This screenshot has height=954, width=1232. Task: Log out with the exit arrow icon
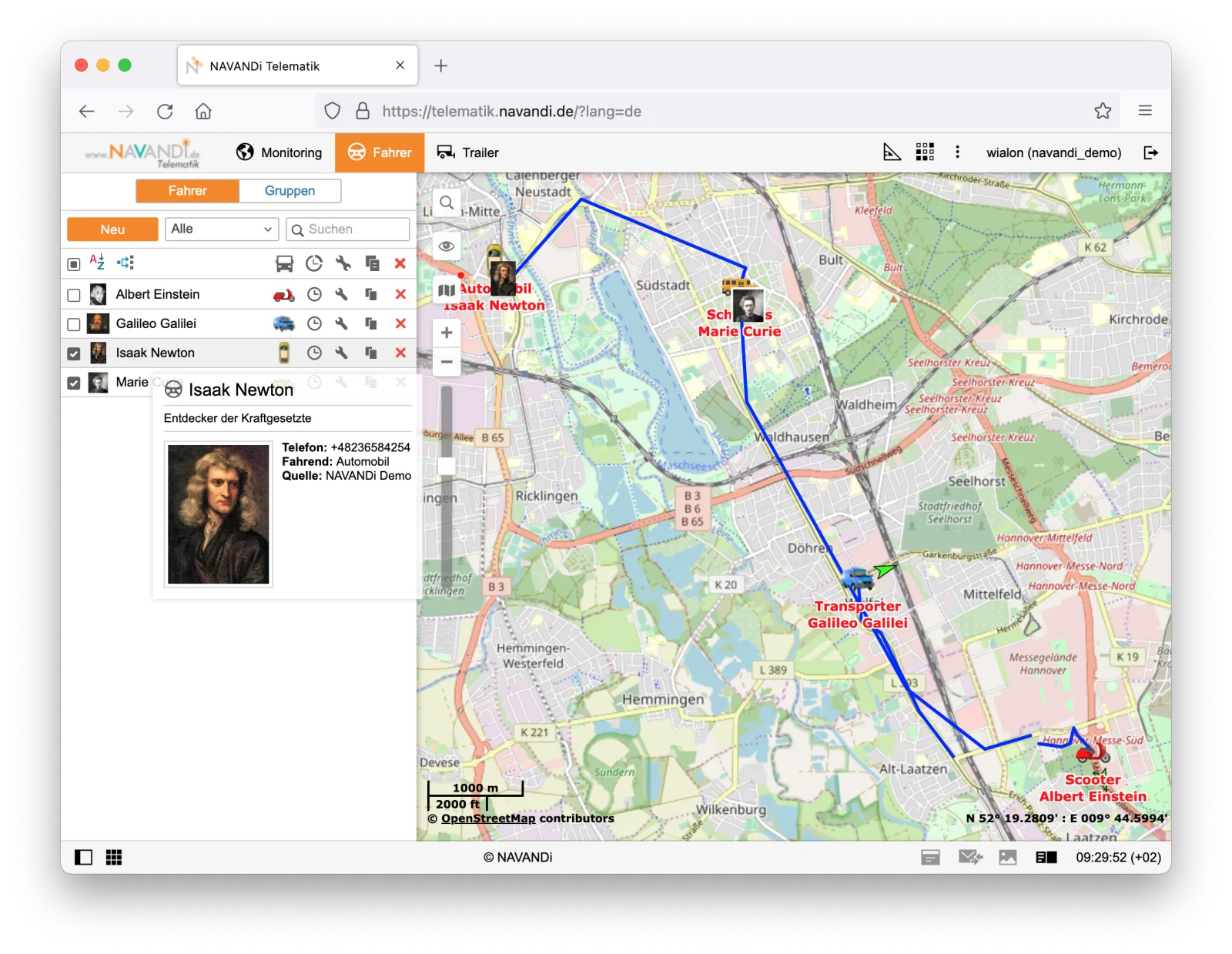point(1150,152)
